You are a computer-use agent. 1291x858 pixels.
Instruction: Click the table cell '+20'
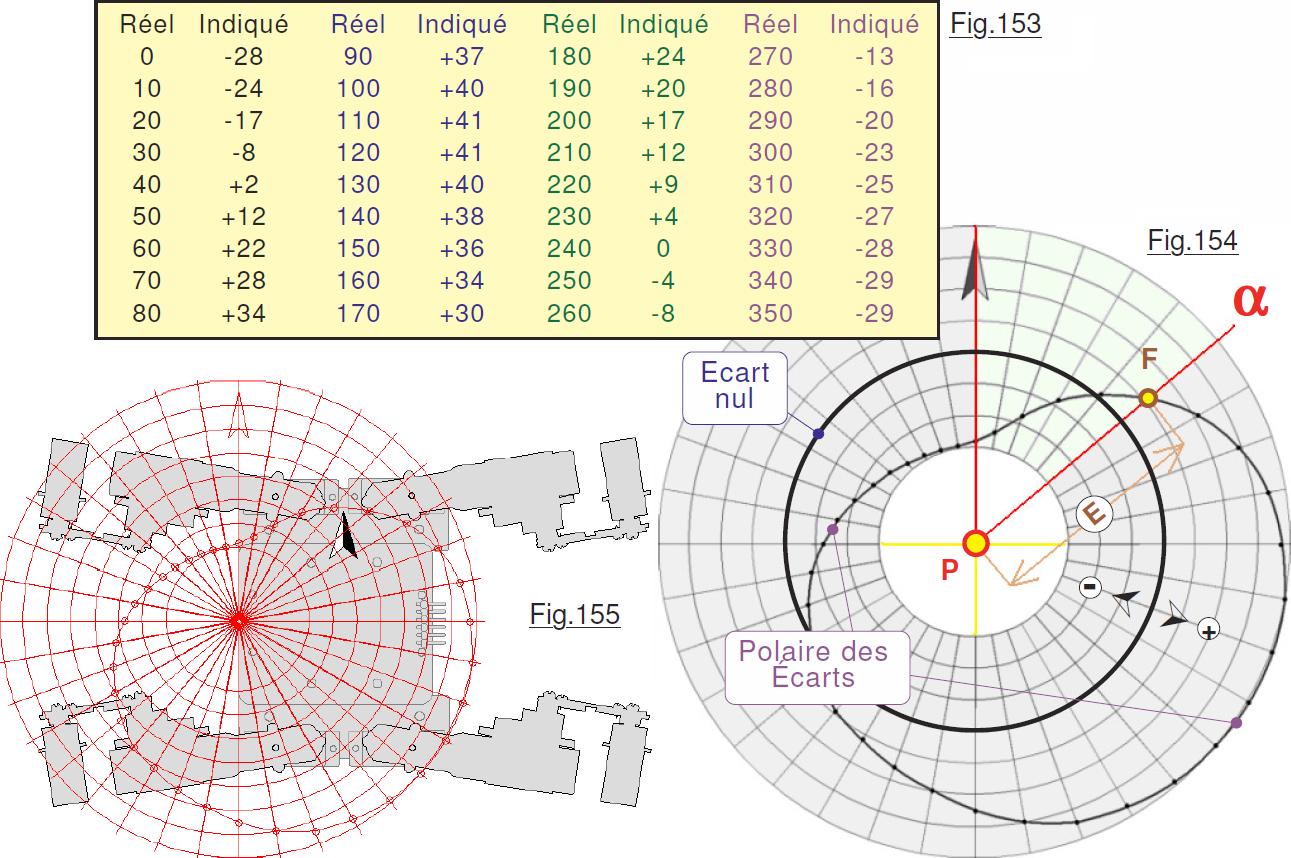663,89
